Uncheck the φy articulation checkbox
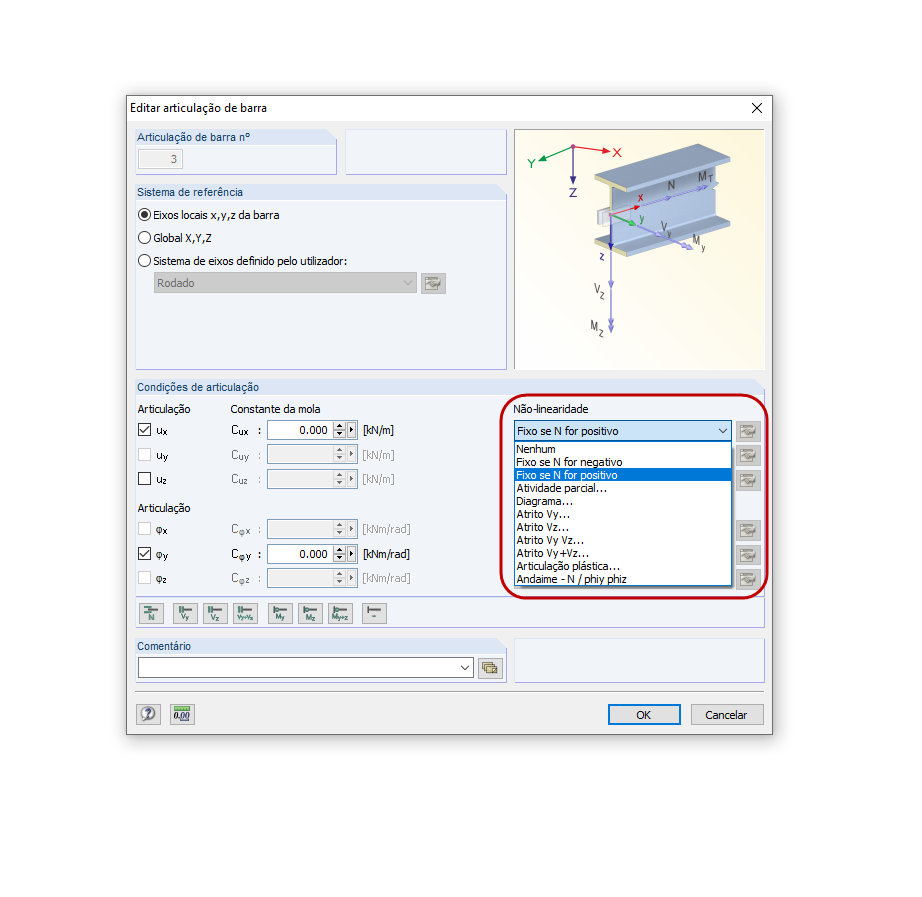The height and width of the screenshot is (897, 922). click(x=145, y=553)
